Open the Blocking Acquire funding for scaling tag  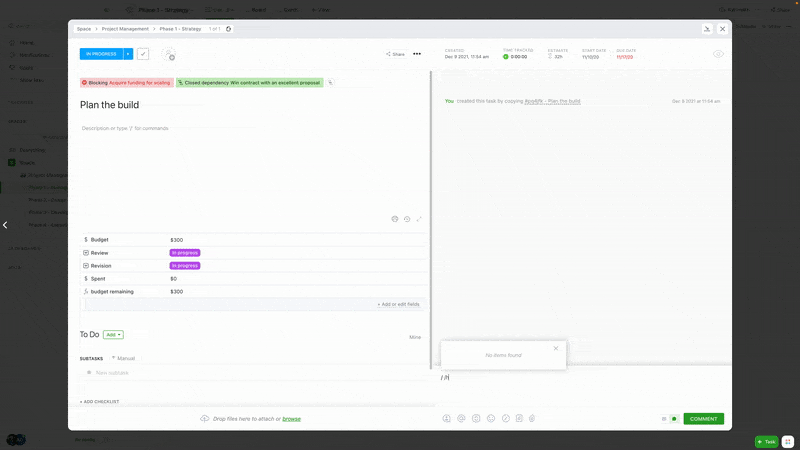tap(127, 83)
